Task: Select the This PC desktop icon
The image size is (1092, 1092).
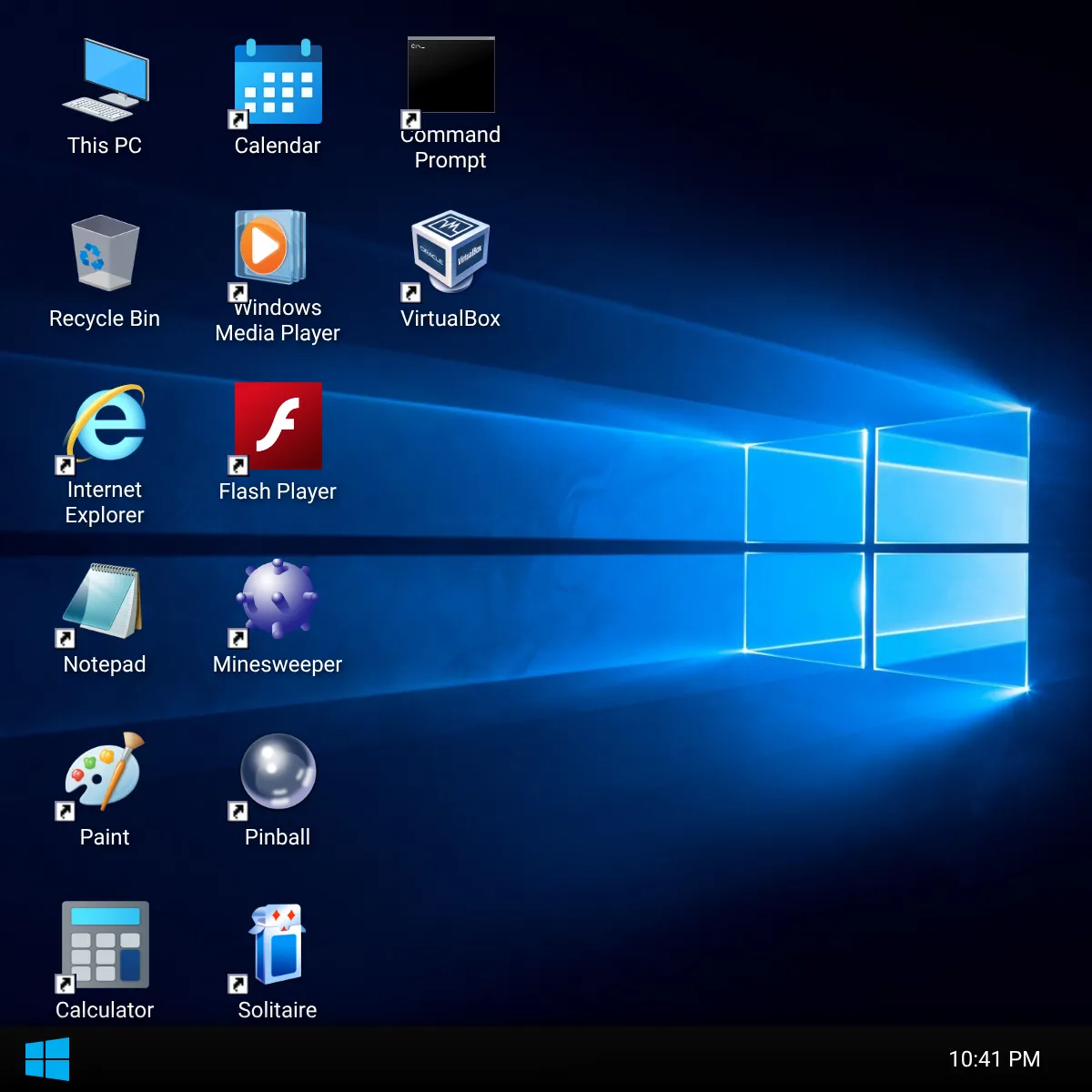Action: (x=105, y=80)
